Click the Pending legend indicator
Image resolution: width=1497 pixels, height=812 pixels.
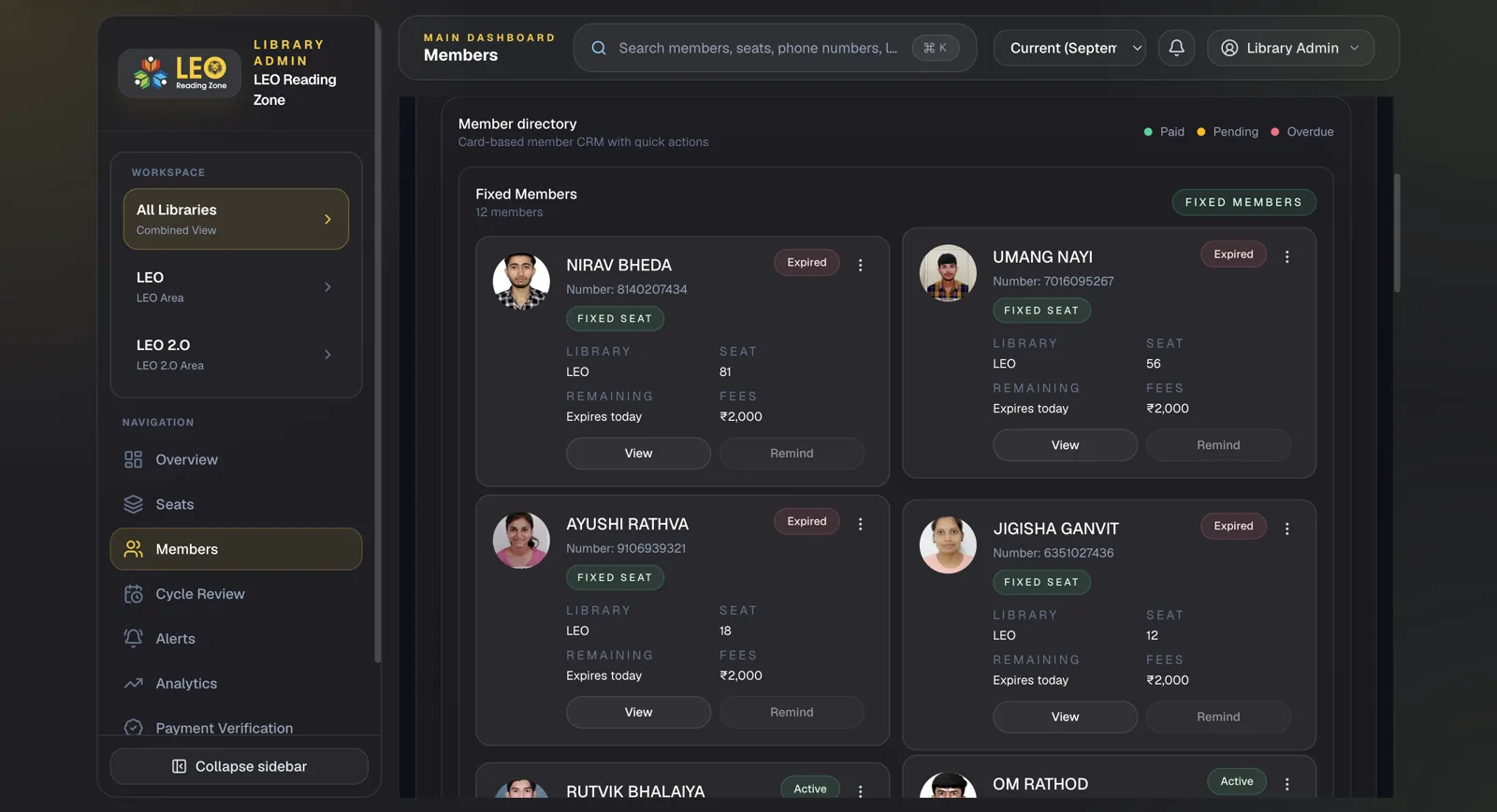(1228, 132)
